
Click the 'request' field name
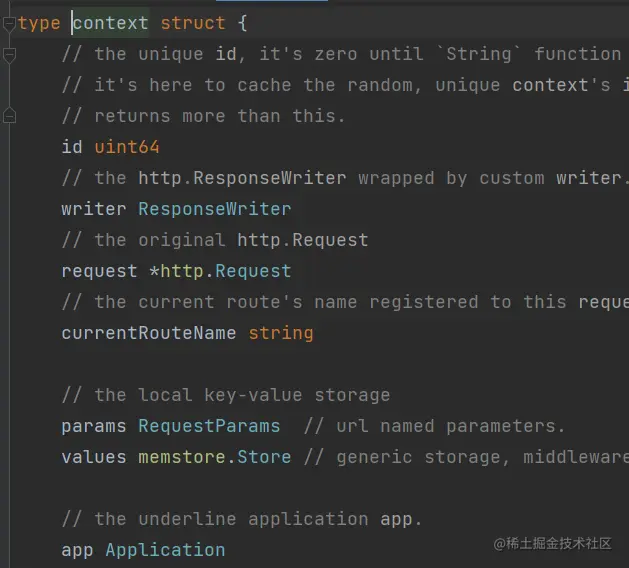(99, 271)
